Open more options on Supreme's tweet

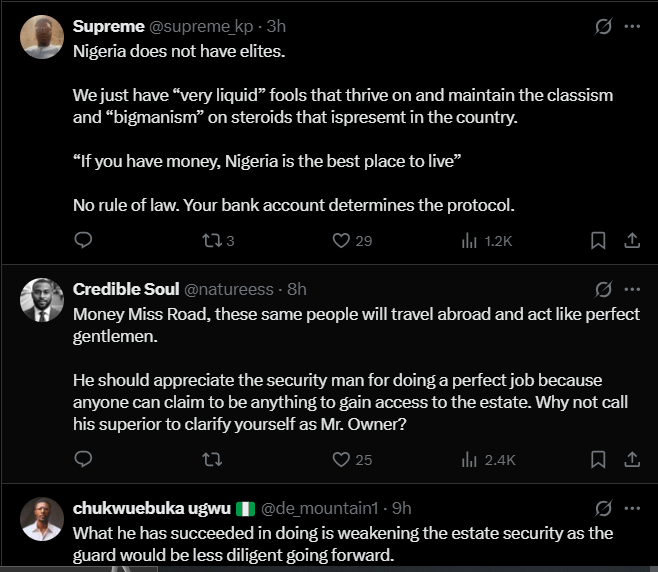(x=632, y=27)
